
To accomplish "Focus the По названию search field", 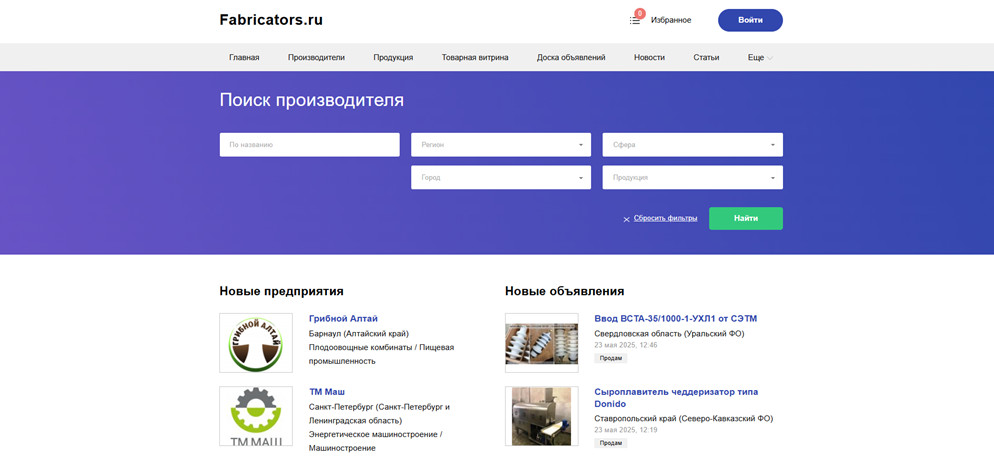I will click(x=309, y=145).
